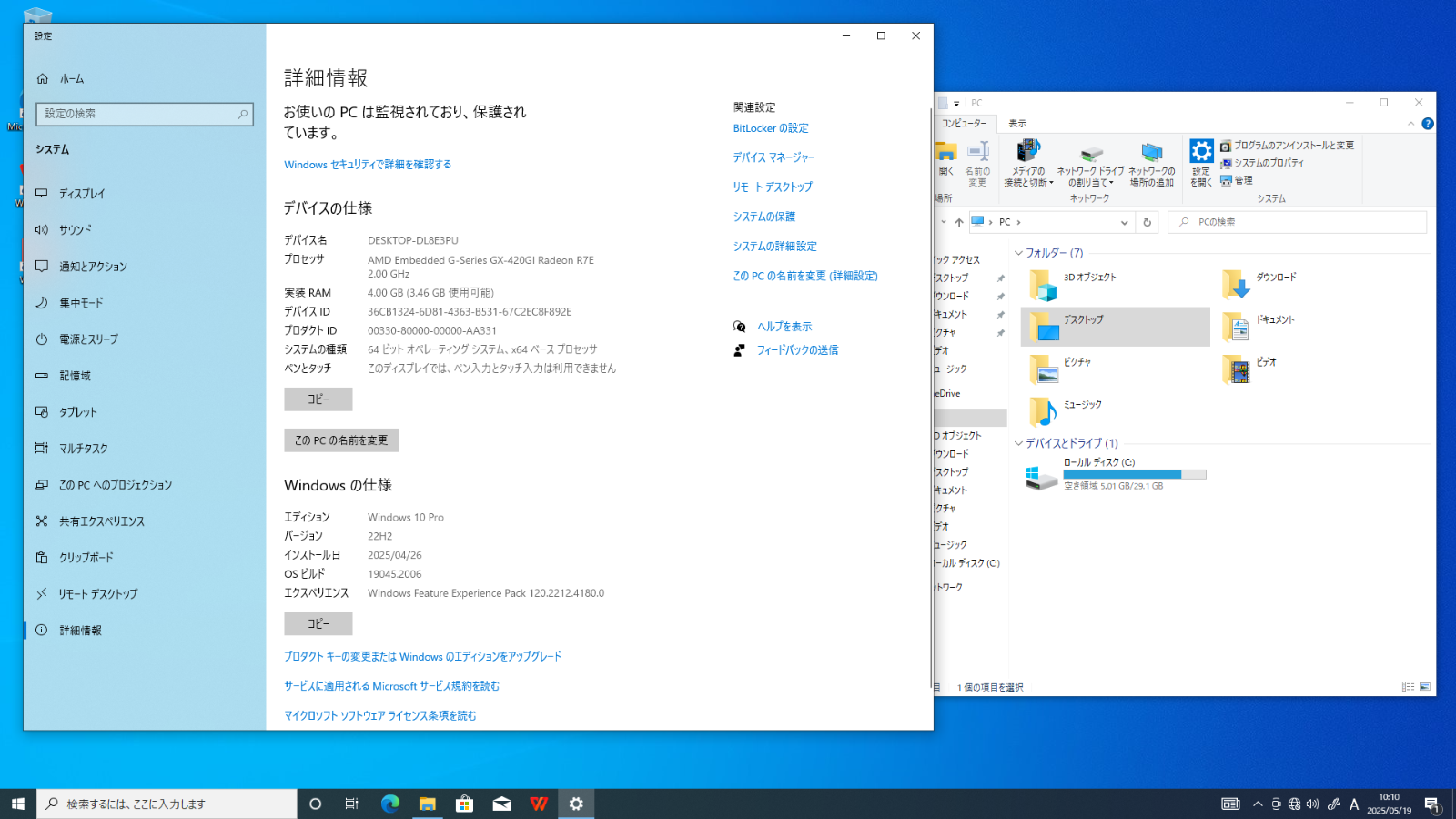Open the クリップボード settings page
The height and width of the screenshot is (819, 1456).
point(86,558)
